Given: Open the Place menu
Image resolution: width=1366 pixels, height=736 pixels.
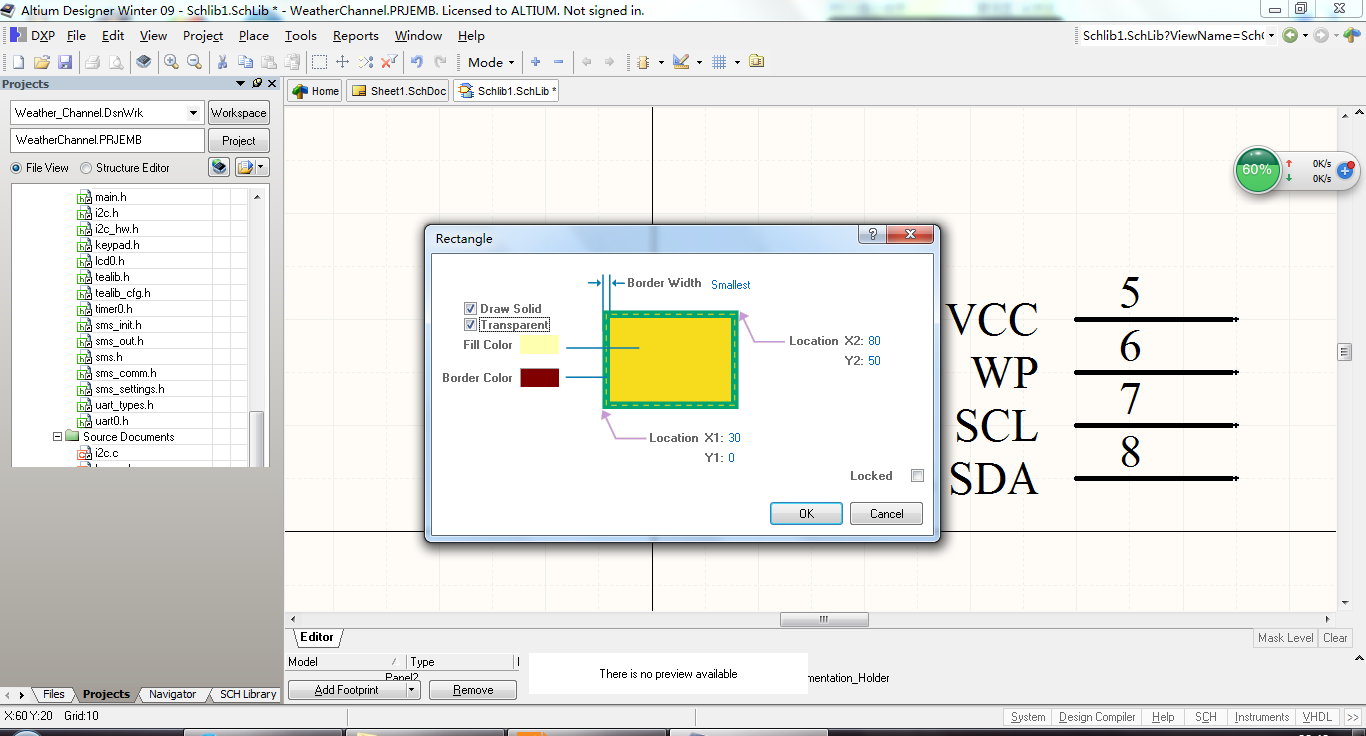Looking at the screenshot, I should click(253, 35).
